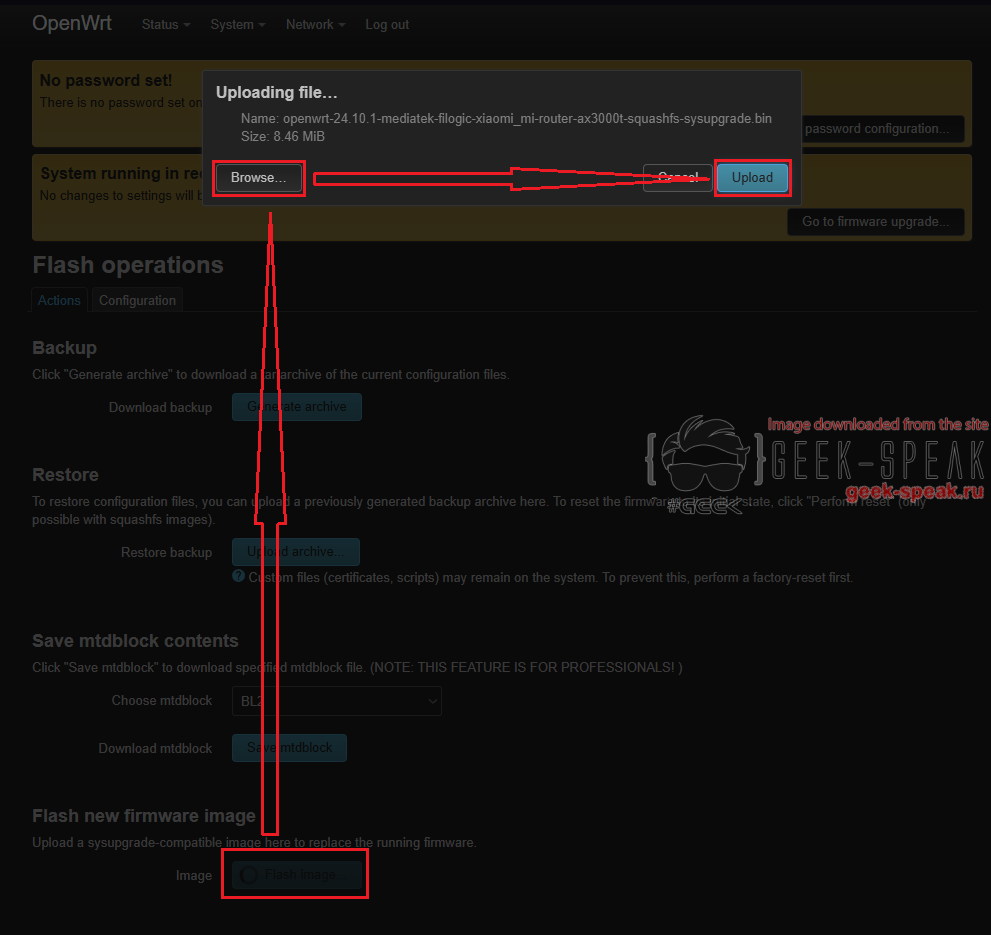Open the password configuration button
991x935 pixels.
pyautogui.click(x=882, y=129)
